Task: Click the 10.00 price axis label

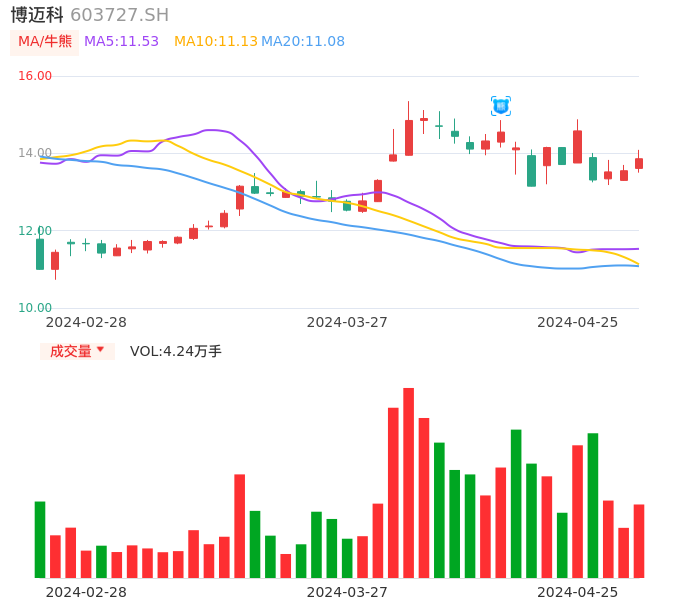Action: click(35, 308)
